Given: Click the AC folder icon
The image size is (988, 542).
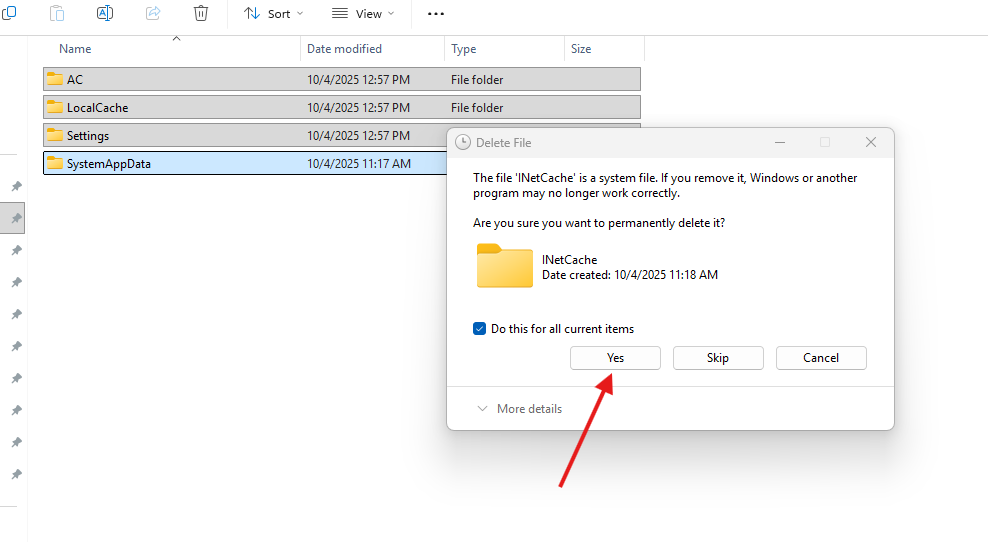Looking at the screenshot, I should click(55, 79).
